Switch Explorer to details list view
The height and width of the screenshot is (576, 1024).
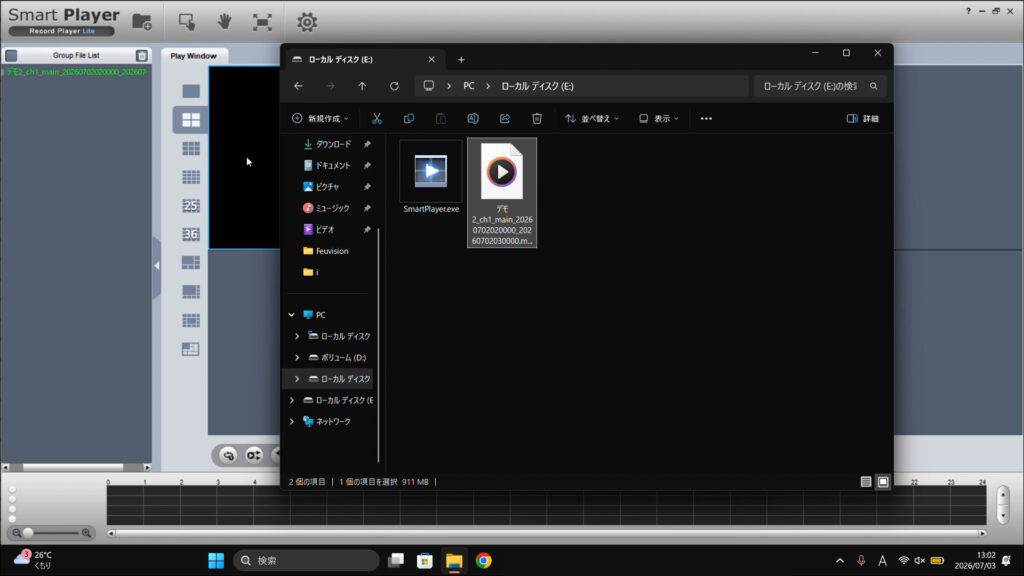pyautogui.click(x=866, y=482)
